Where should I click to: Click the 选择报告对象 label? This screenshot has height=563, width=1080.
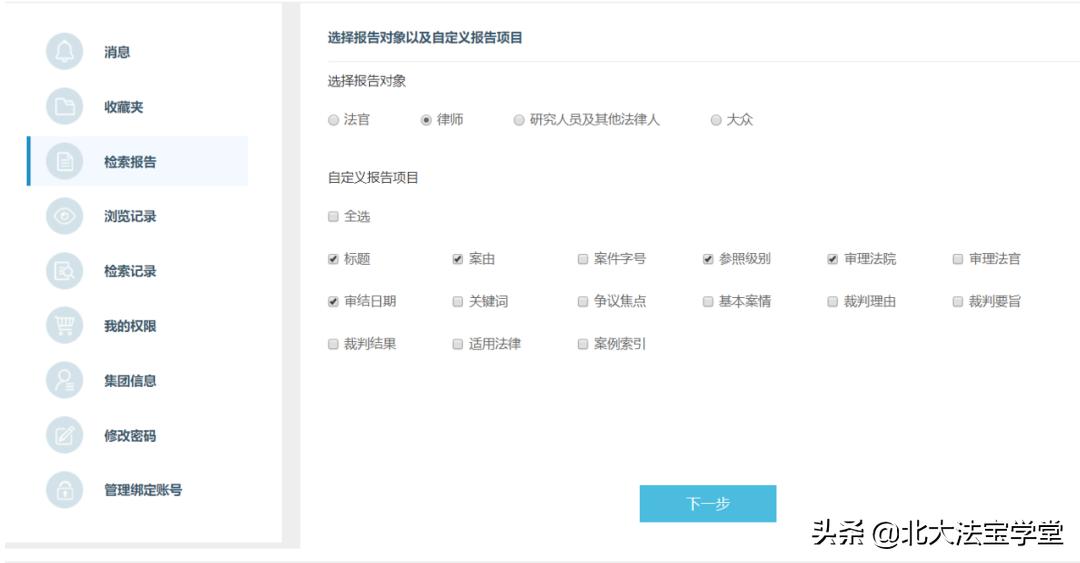tap(367, 81)
